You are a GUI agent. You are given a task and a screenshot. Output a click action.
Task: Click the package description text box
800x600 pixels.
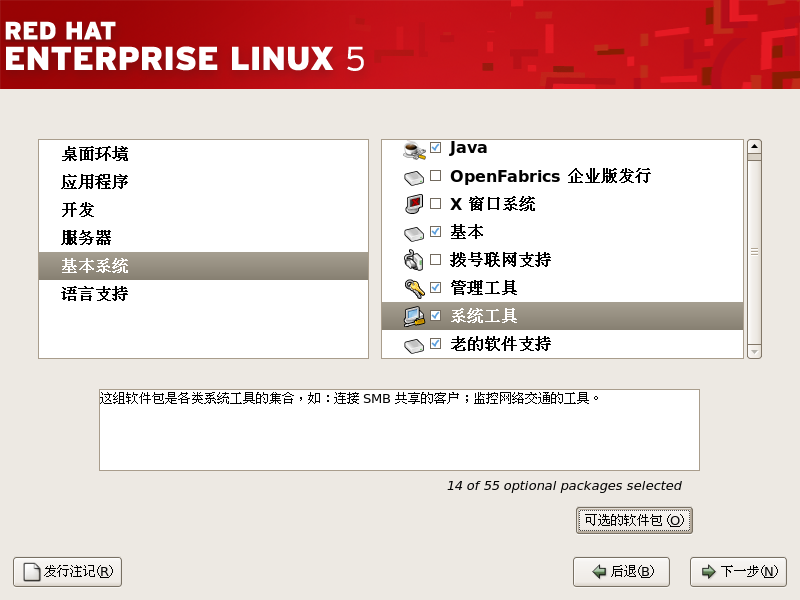point(399,430)
